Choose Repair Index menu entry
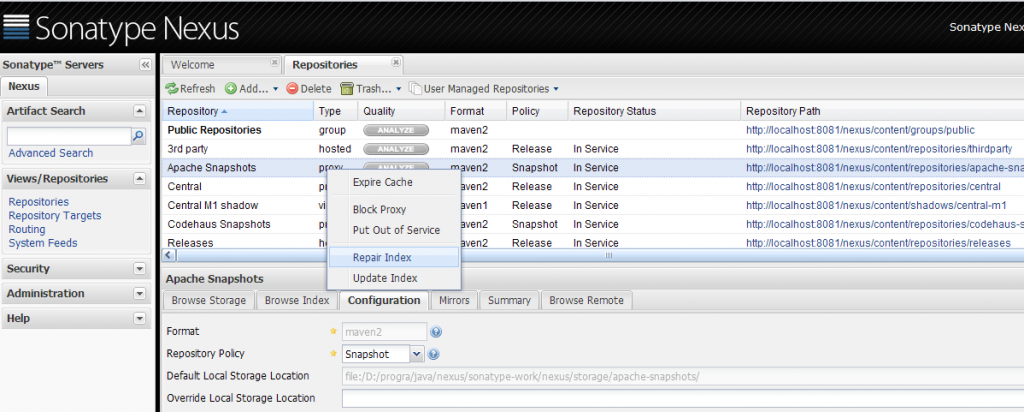Screen dimensions: 1024x412 tap(394, 257)
